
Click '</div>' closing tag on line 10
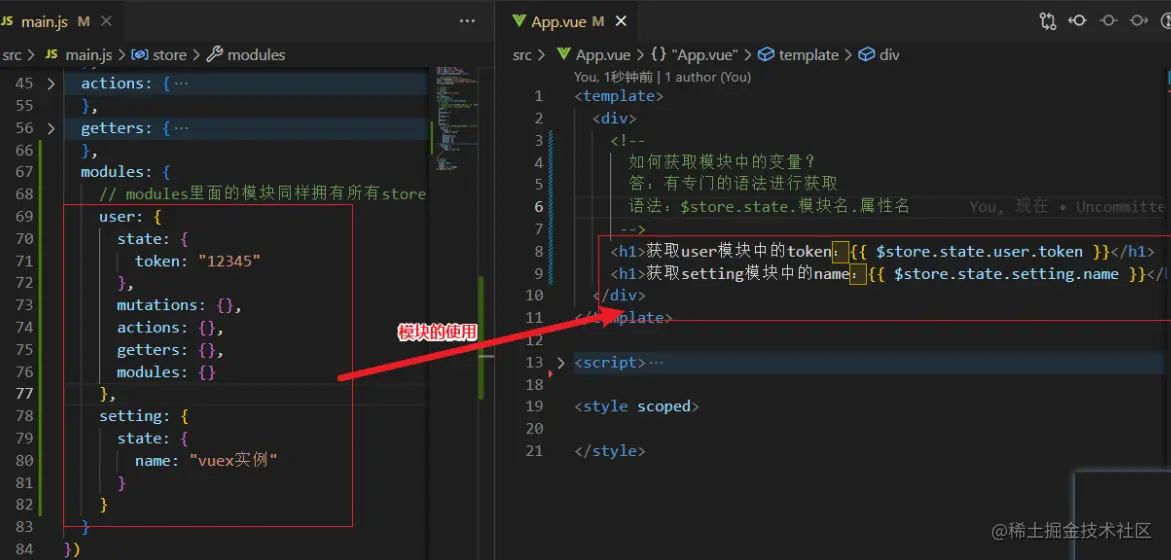click(x=619, y=296)
